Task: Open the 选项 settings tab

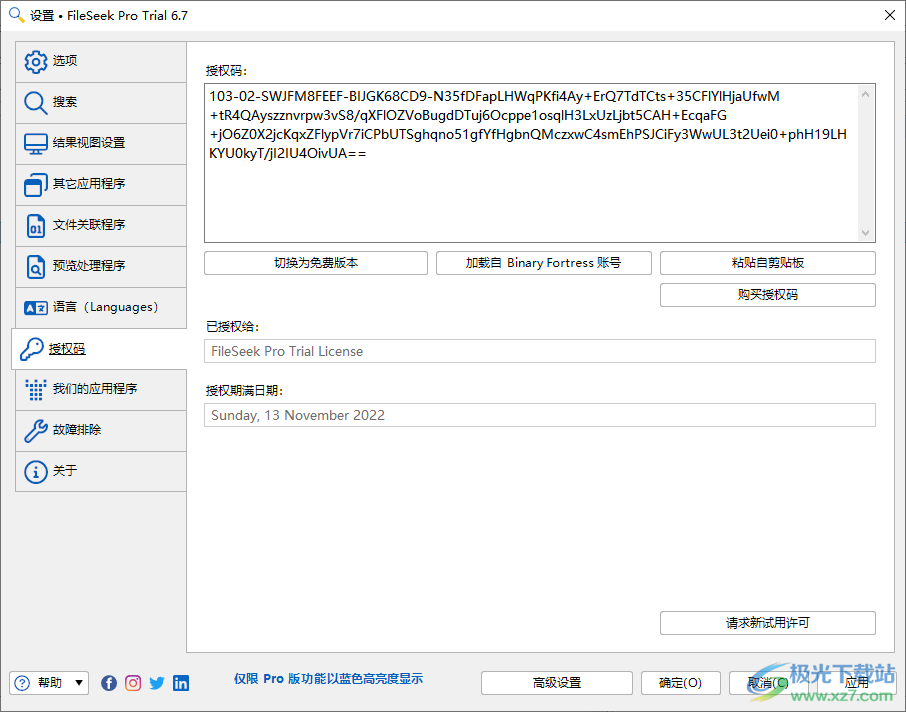Action: [x=101, y=61]
